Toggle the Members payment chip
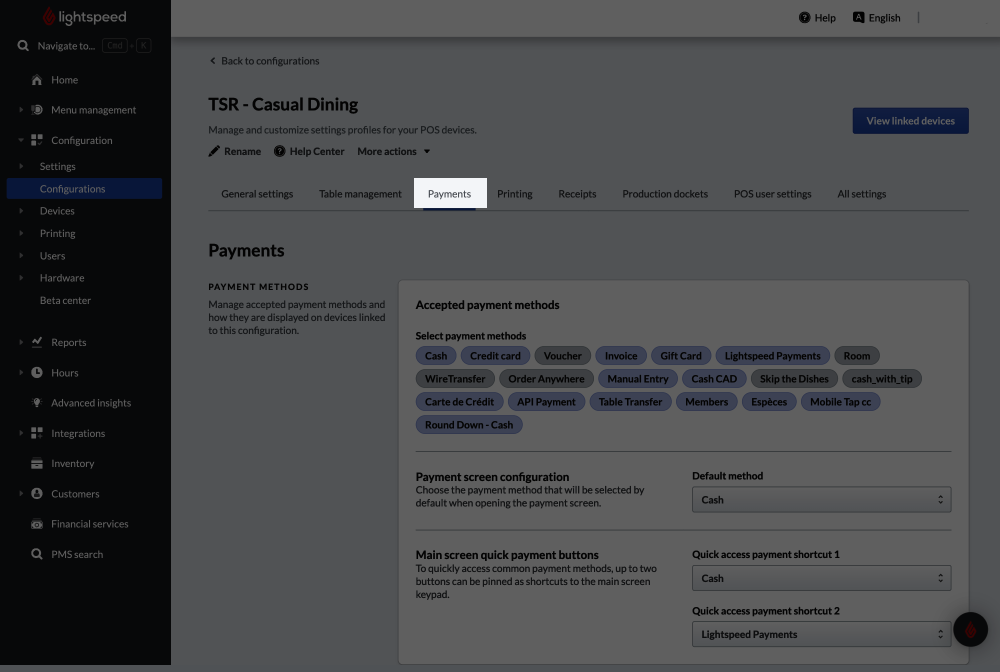The width and height of the screenshot is (1000, 672). pyautogui.click(x=707, y=402)
